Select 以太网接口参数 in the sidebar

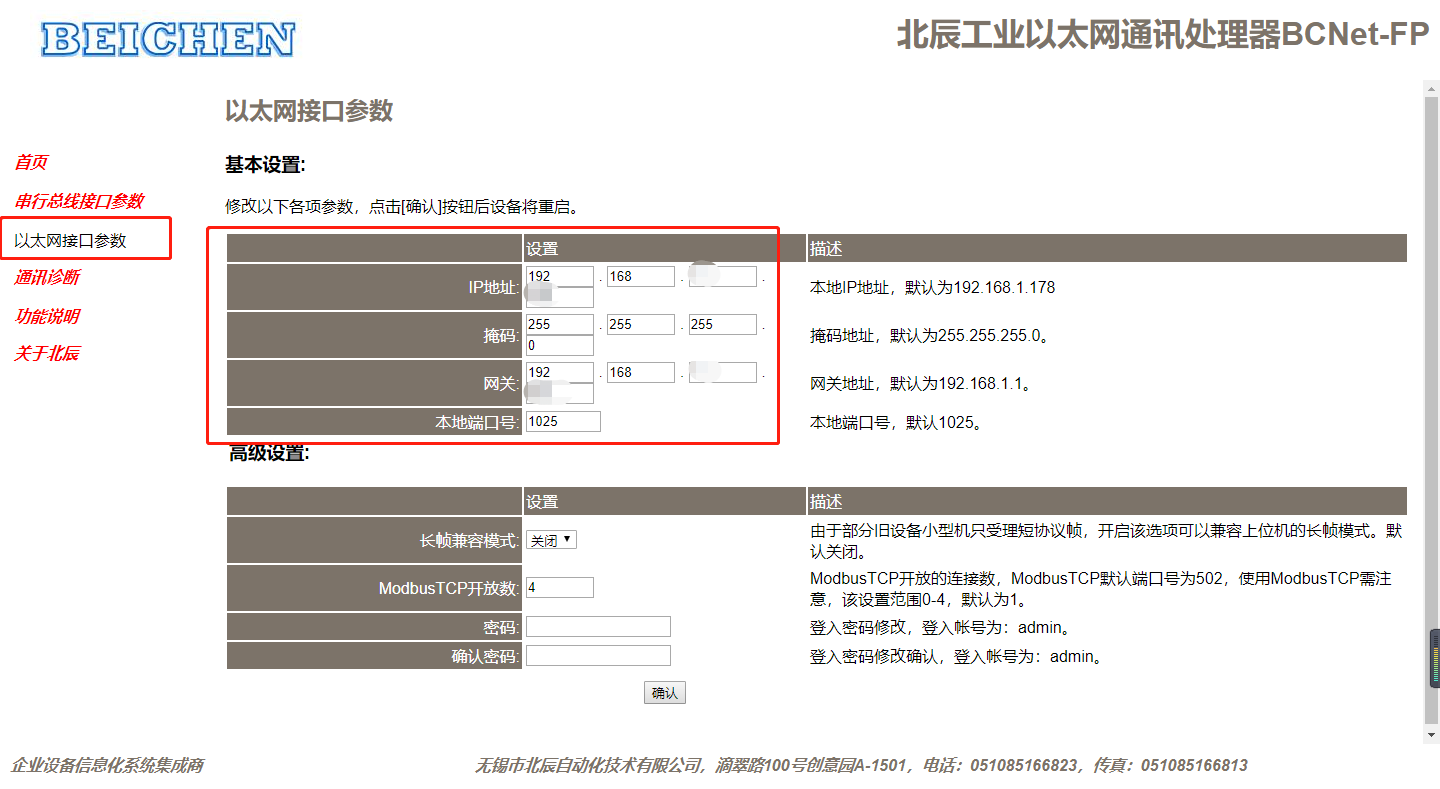tap(70, 240)
